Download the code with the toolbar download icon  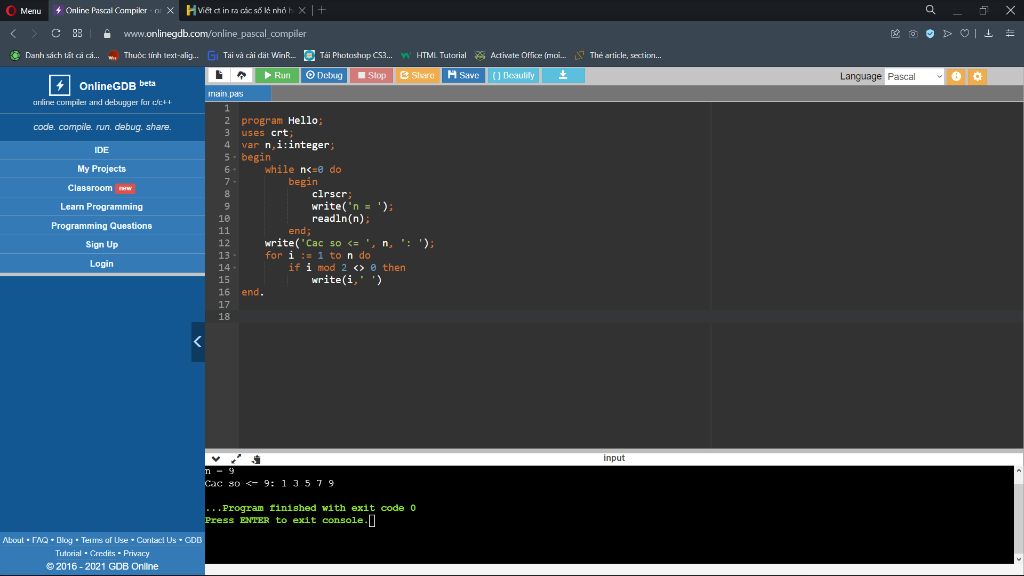[x=563, y=76]
